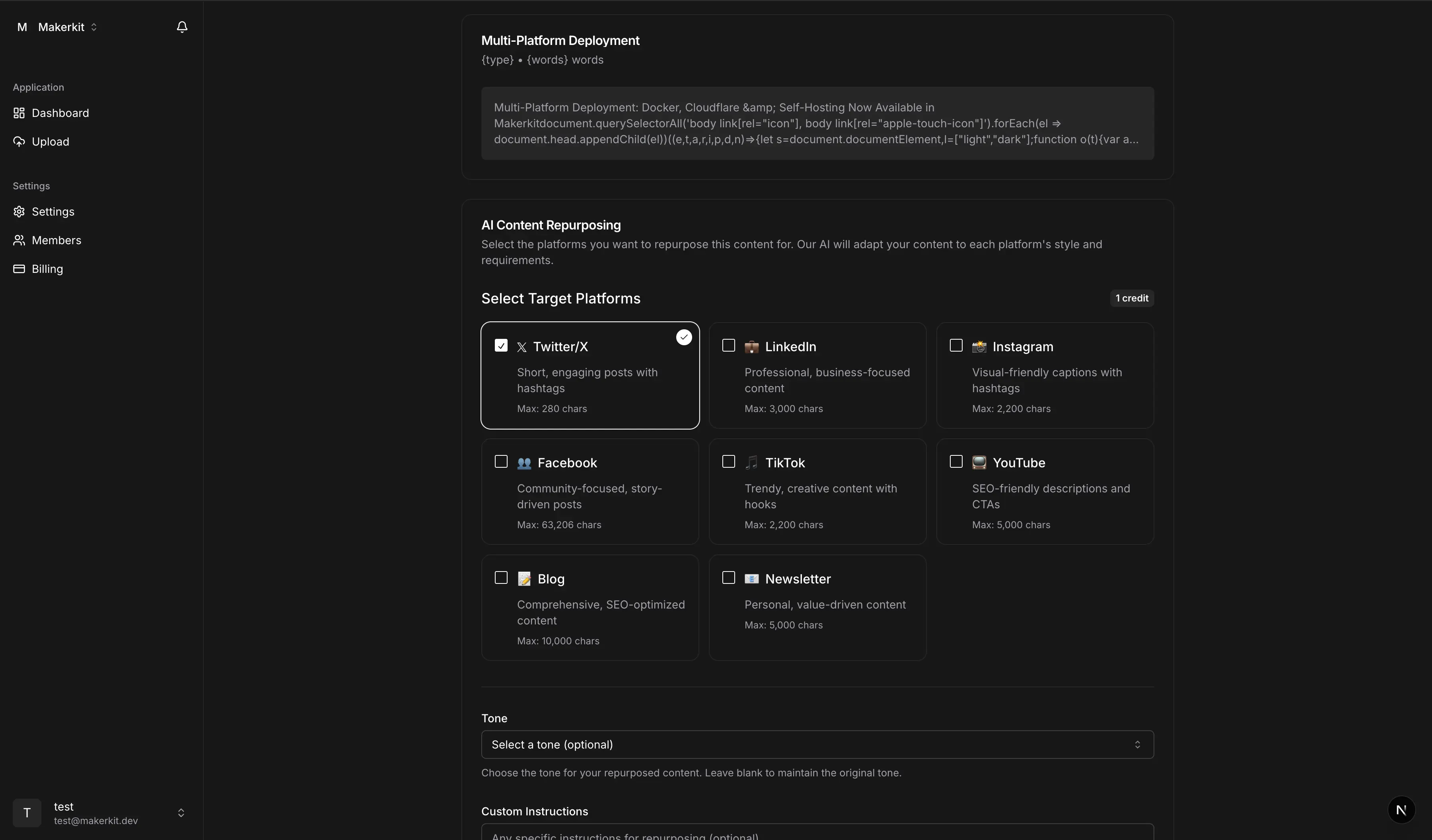Focus the Custom Instructions text field
The image size is (1432, 840).
[817, 834]
